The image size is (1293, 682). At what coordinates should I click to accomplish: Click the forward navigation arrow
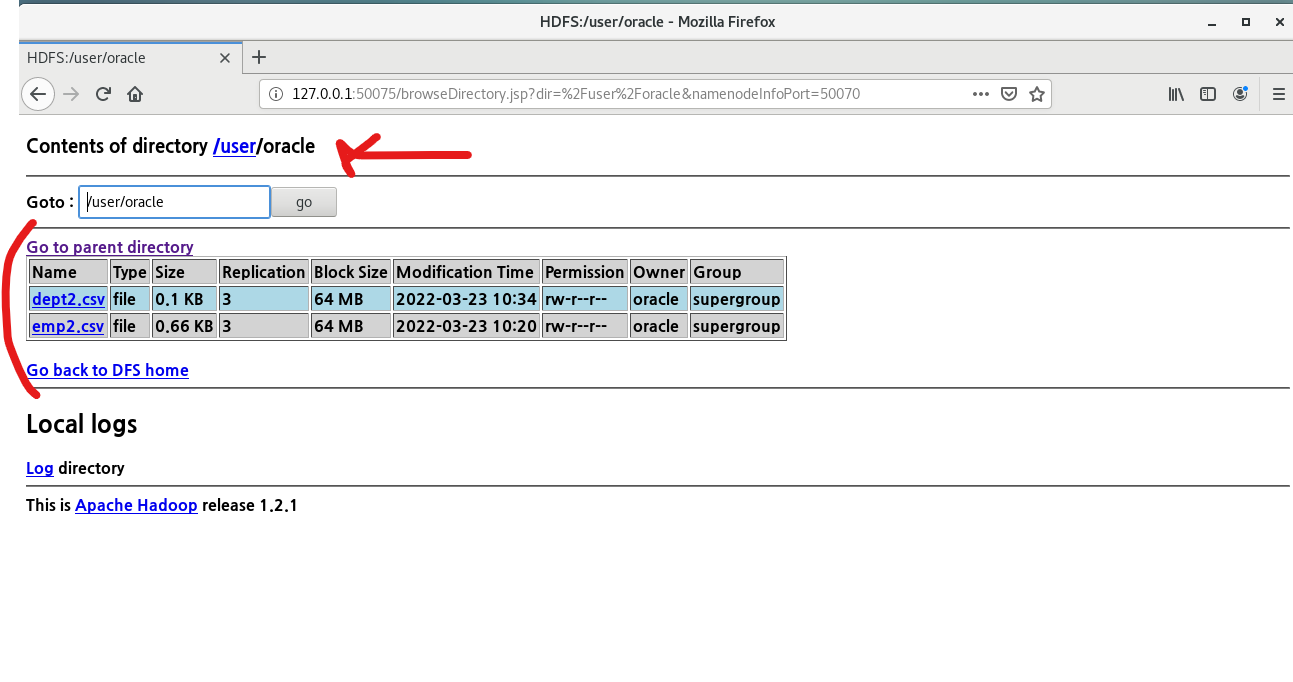coord(71,94)
